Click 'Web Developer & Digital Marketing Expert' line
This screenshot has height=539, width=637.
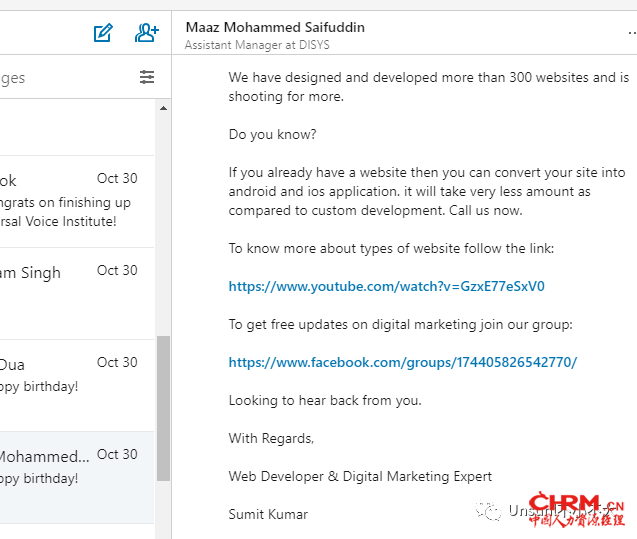[360, 476]
